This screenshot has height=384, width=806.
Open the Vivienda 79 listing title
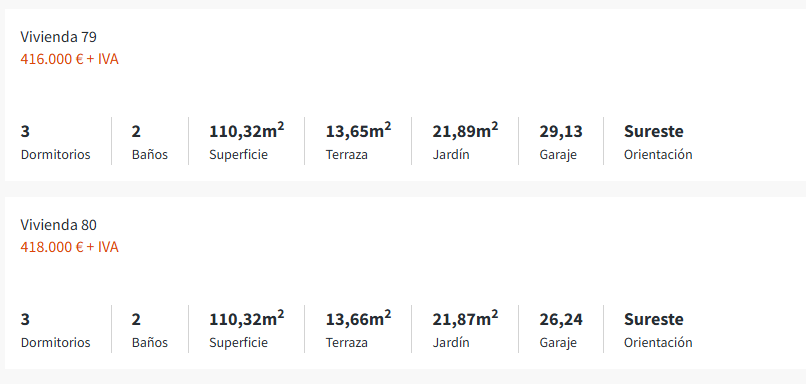[x=59, y=37]
